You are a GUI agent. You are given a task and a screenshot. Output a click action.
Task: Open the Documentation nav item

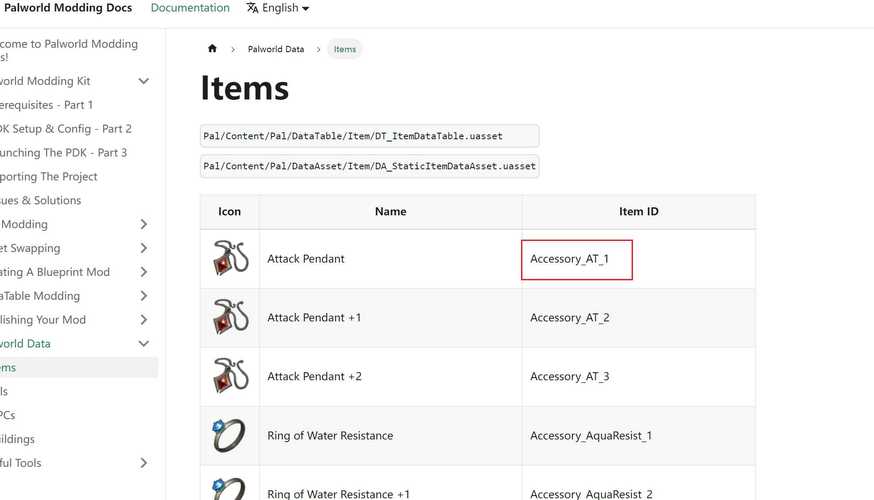pyautogui.click(x=190, y=8)
